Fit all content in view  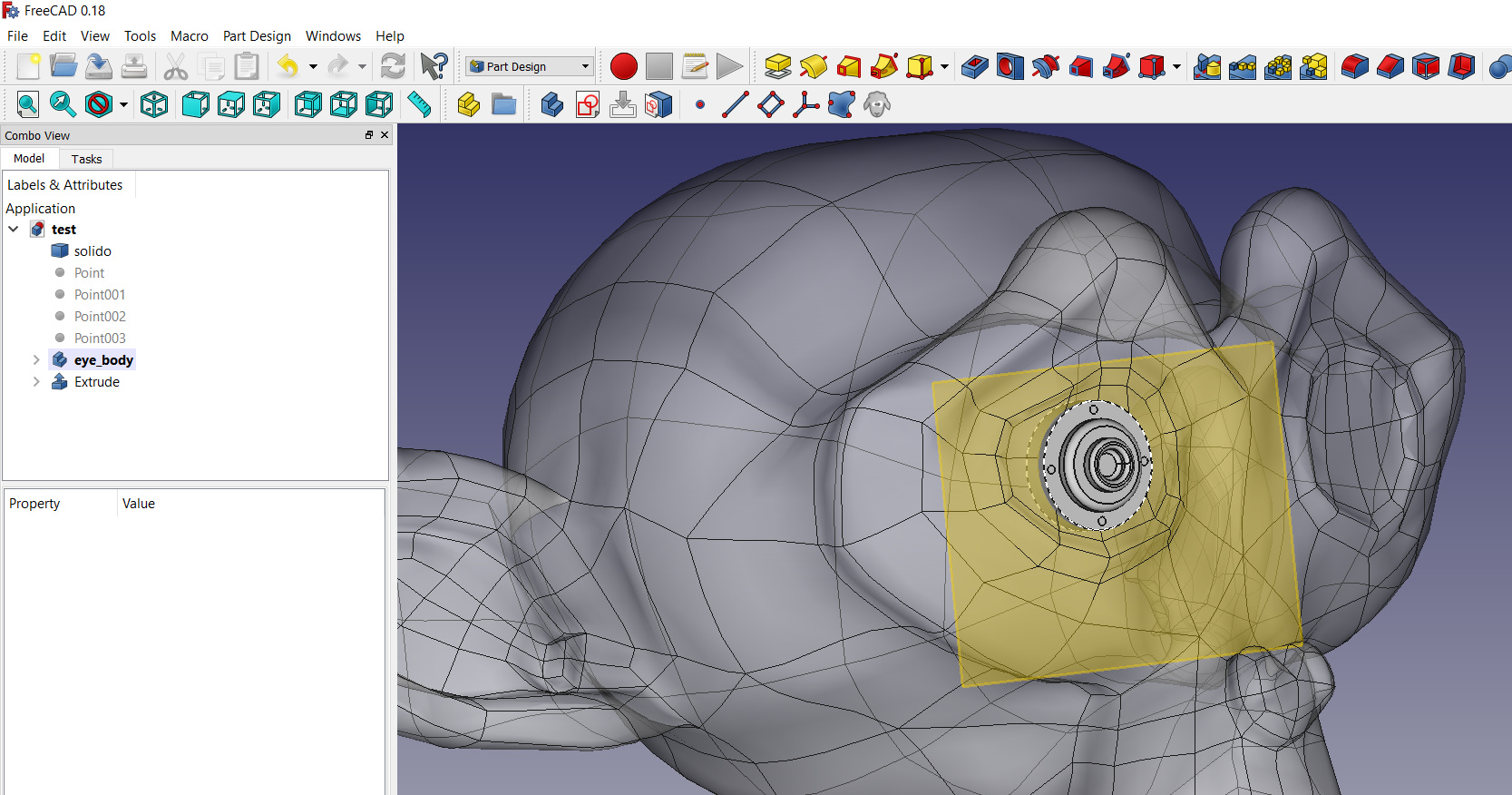point(28,104)
